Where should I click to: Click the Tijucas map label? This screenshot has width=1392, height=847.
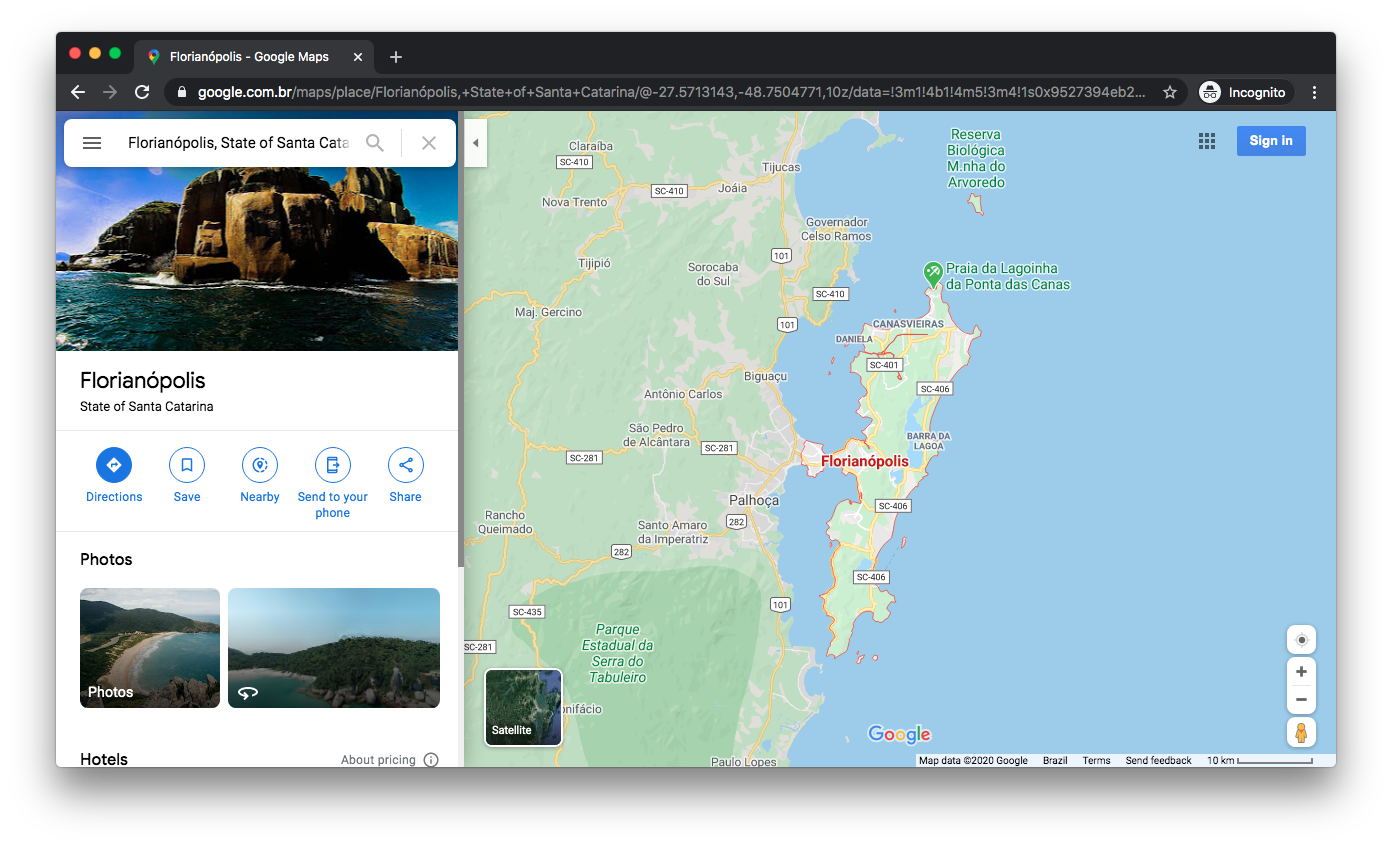click(781, 167)
